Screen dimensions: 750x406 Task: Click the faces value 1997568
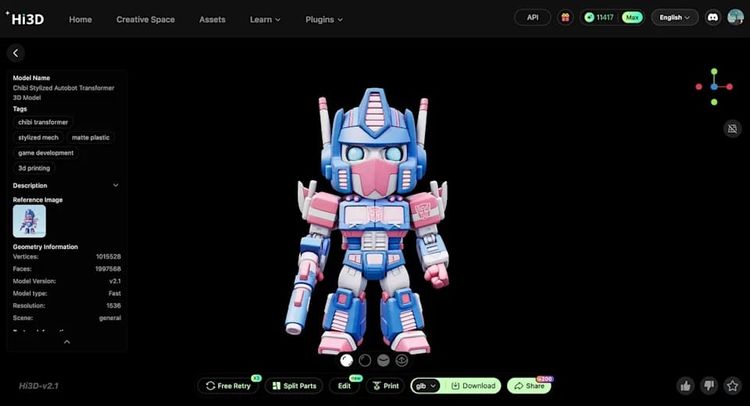(x=108, y=269)
